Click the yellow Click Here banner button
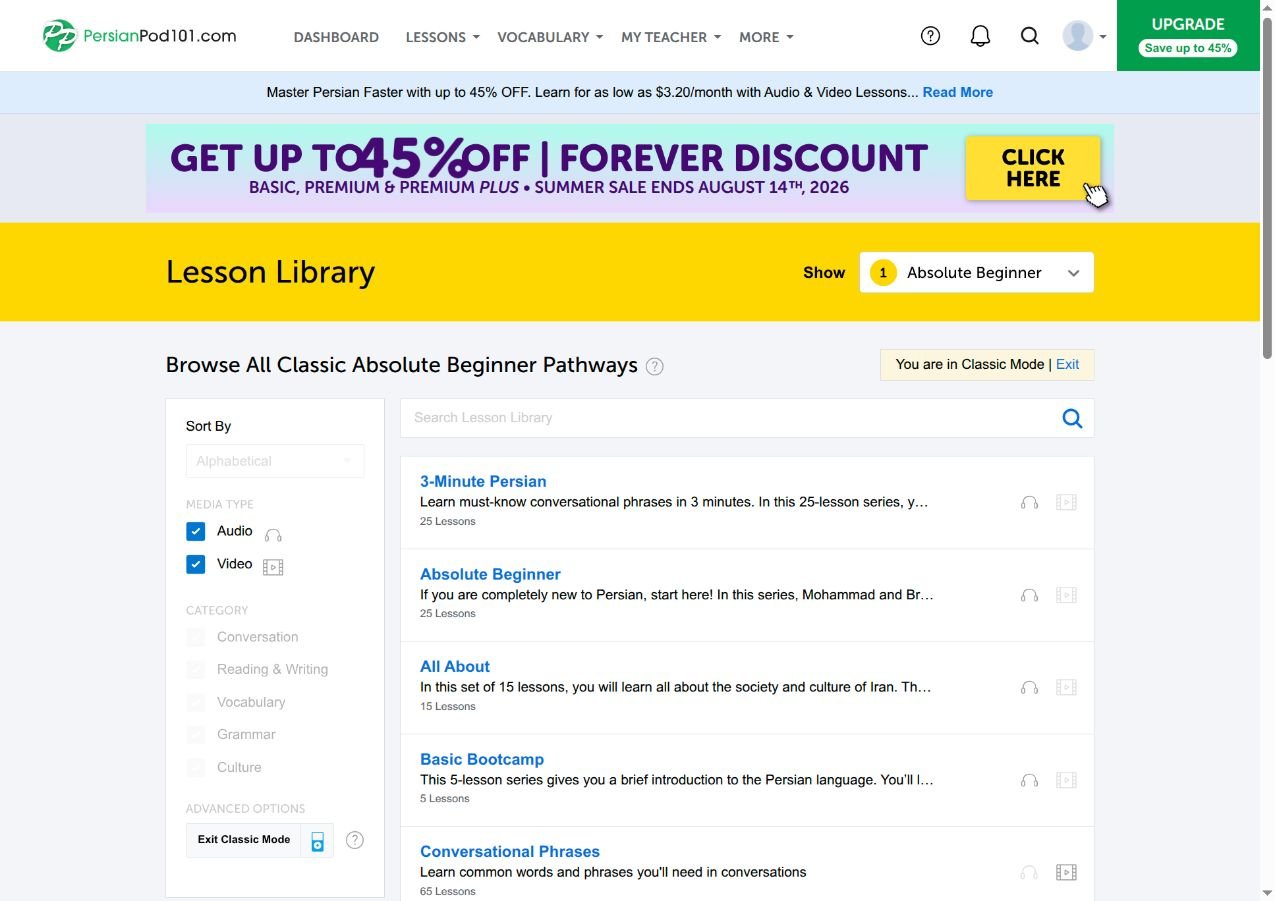The width and height of the screenshot is (1275, 901). pyautogui.click(x=1033, y=168)
